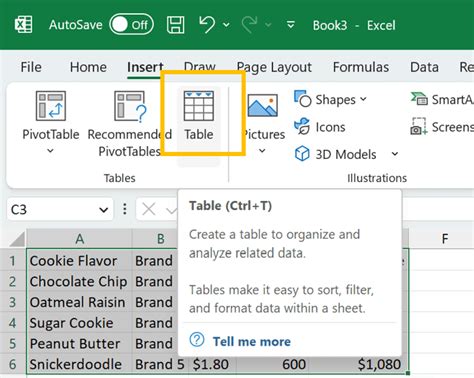Switch to the Home tab
Screen dimensions: 474x378
pos(88,67)
